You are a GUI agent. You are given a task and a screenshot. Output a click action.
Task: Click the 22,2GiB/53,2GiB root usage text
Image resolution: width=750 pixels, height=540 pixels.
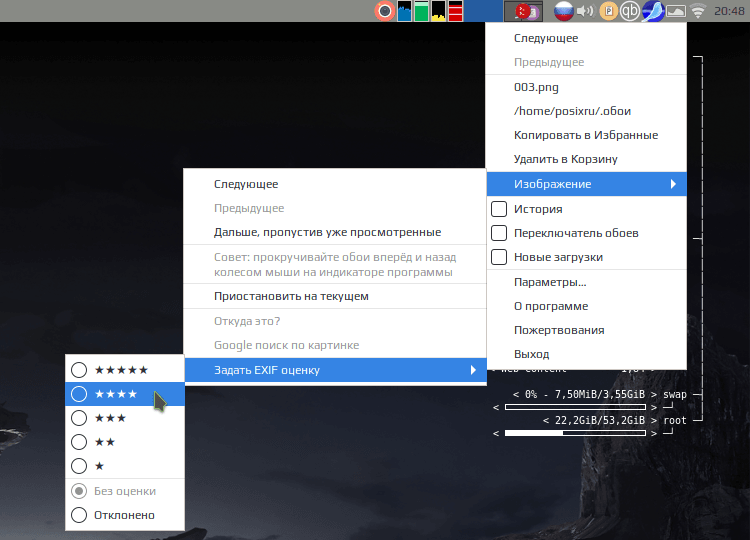click(x=600, y=420)
